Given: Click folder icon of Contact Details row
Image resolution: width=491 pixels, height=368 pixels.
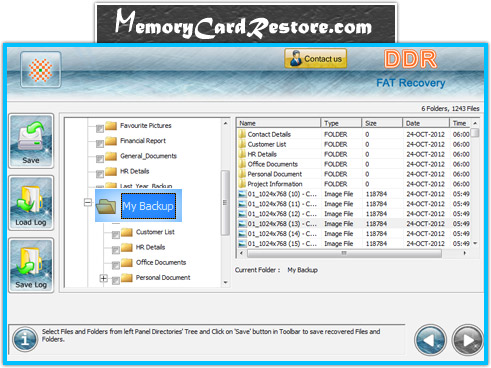Looking at the screenshot, I should click(x=242, y=134).
